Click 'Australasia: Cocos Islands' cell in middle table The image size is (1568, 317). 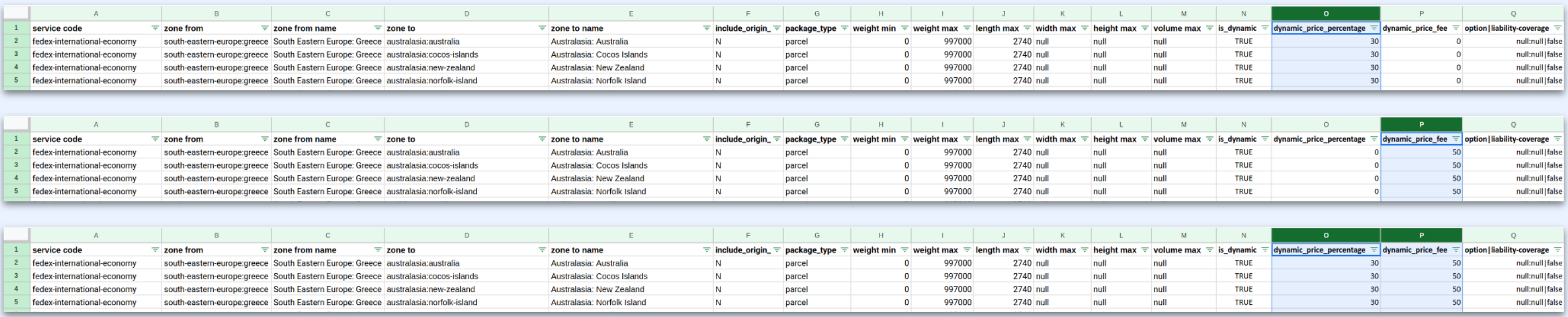599,165
